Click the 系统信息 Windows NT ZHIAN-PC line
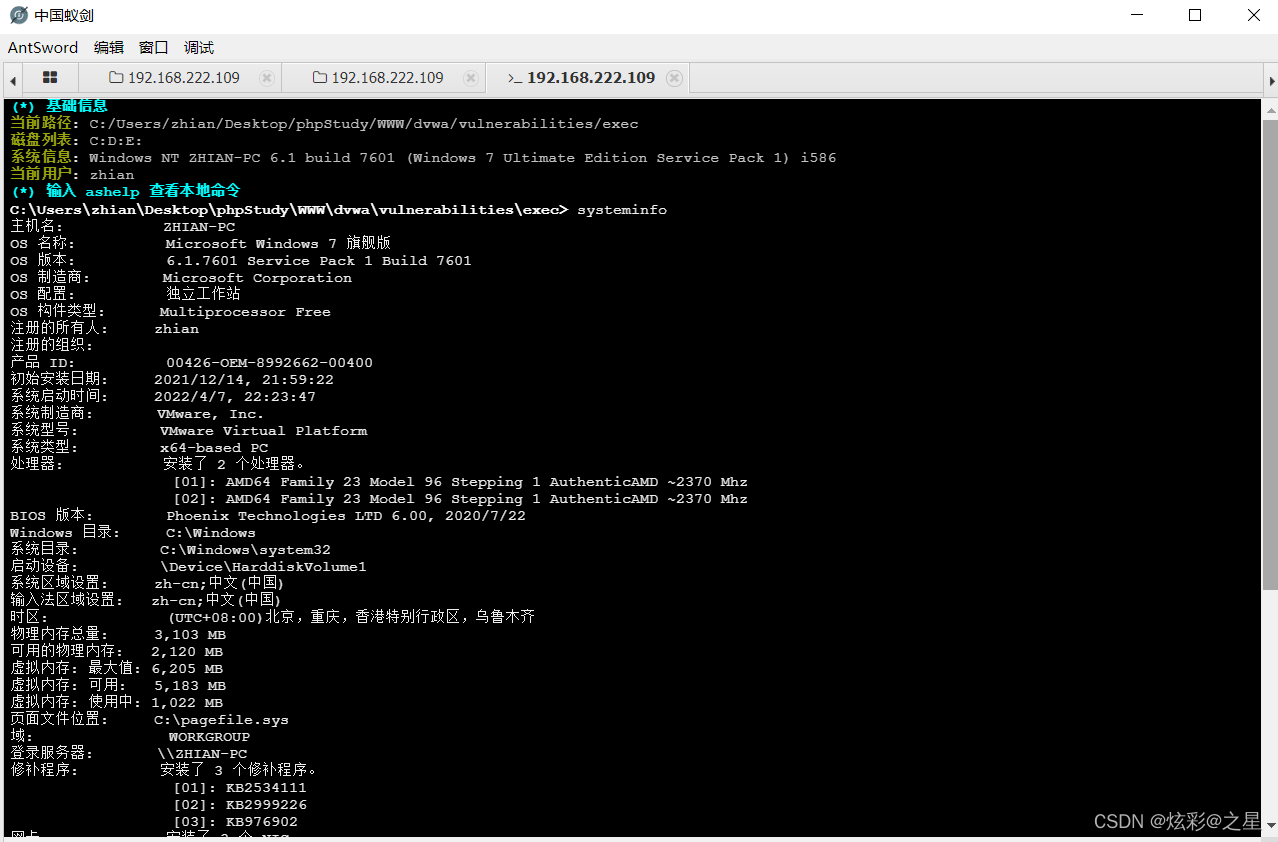The height and width of the screenshot is (842, 1278). click(x=423, y=158)
